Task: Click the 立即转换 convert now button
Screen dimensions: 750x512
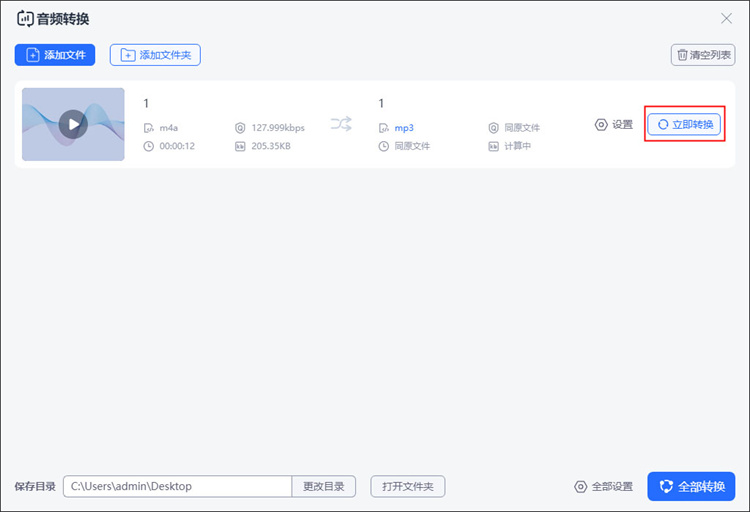Action: point(684,124)
